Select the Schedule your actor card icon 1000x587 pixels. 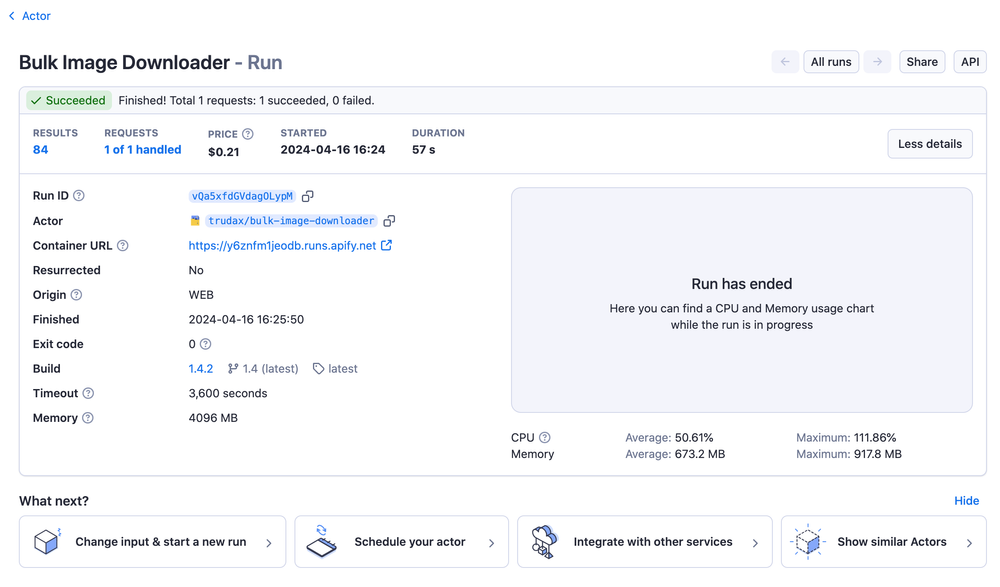(x=322, y=541)
